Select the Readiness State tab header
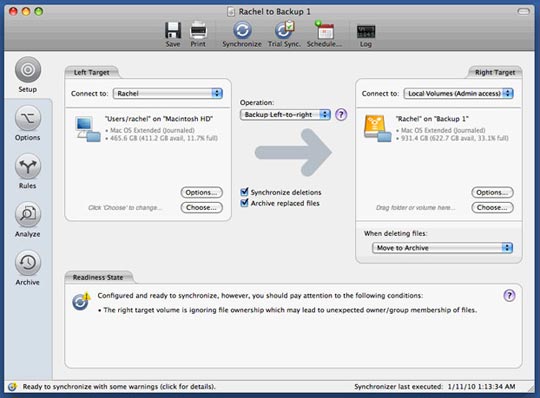540x398 pixels. [x=98, y=277]
